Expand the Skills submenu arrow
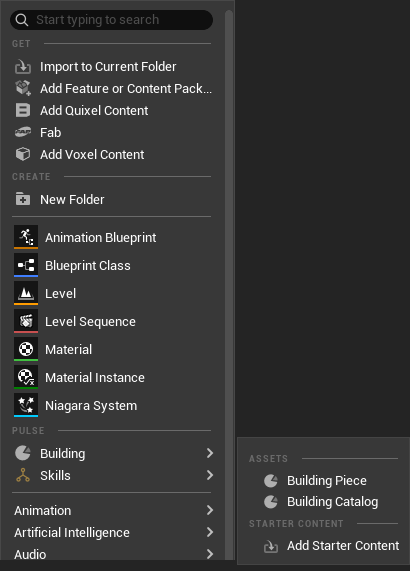410x571 pixels. pyautogui.click(x=209, y=475)
